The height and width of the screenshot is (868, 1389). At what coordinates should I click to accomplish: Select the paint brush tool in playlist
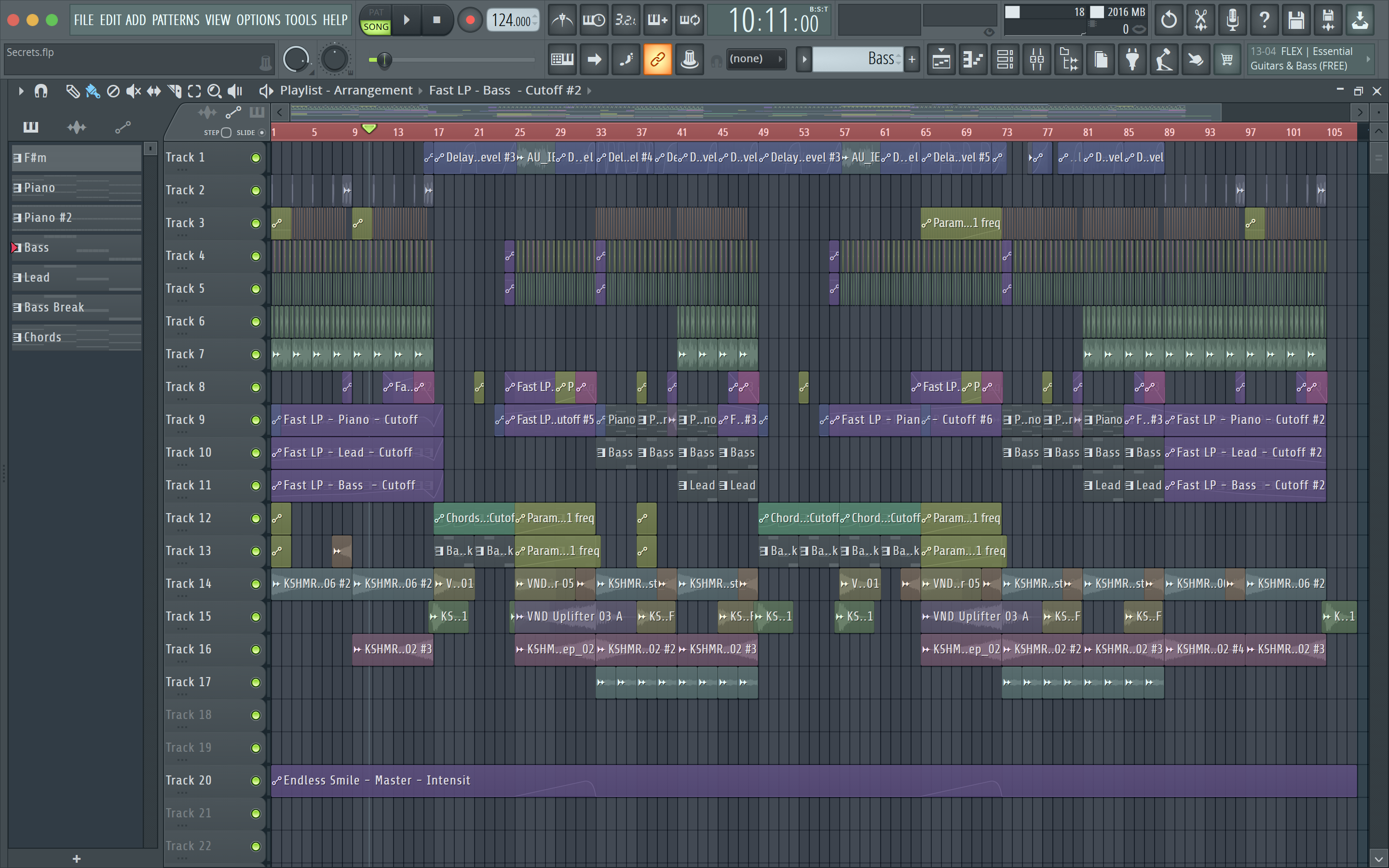tap(93, 91)
